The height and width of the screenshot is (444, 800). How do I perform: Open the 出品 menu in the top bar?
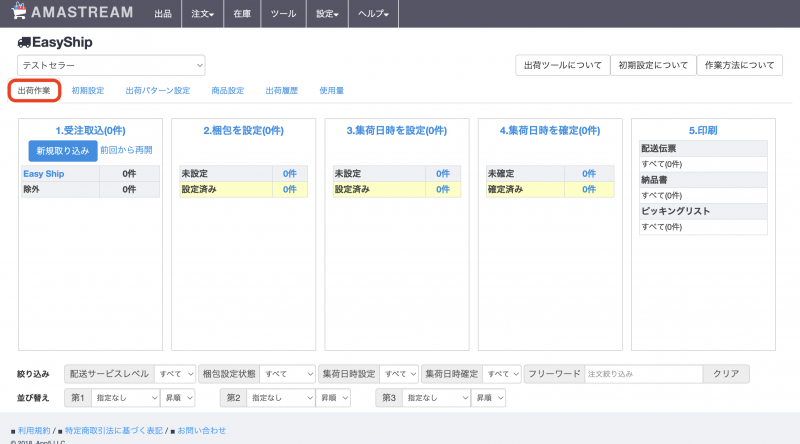163,14
